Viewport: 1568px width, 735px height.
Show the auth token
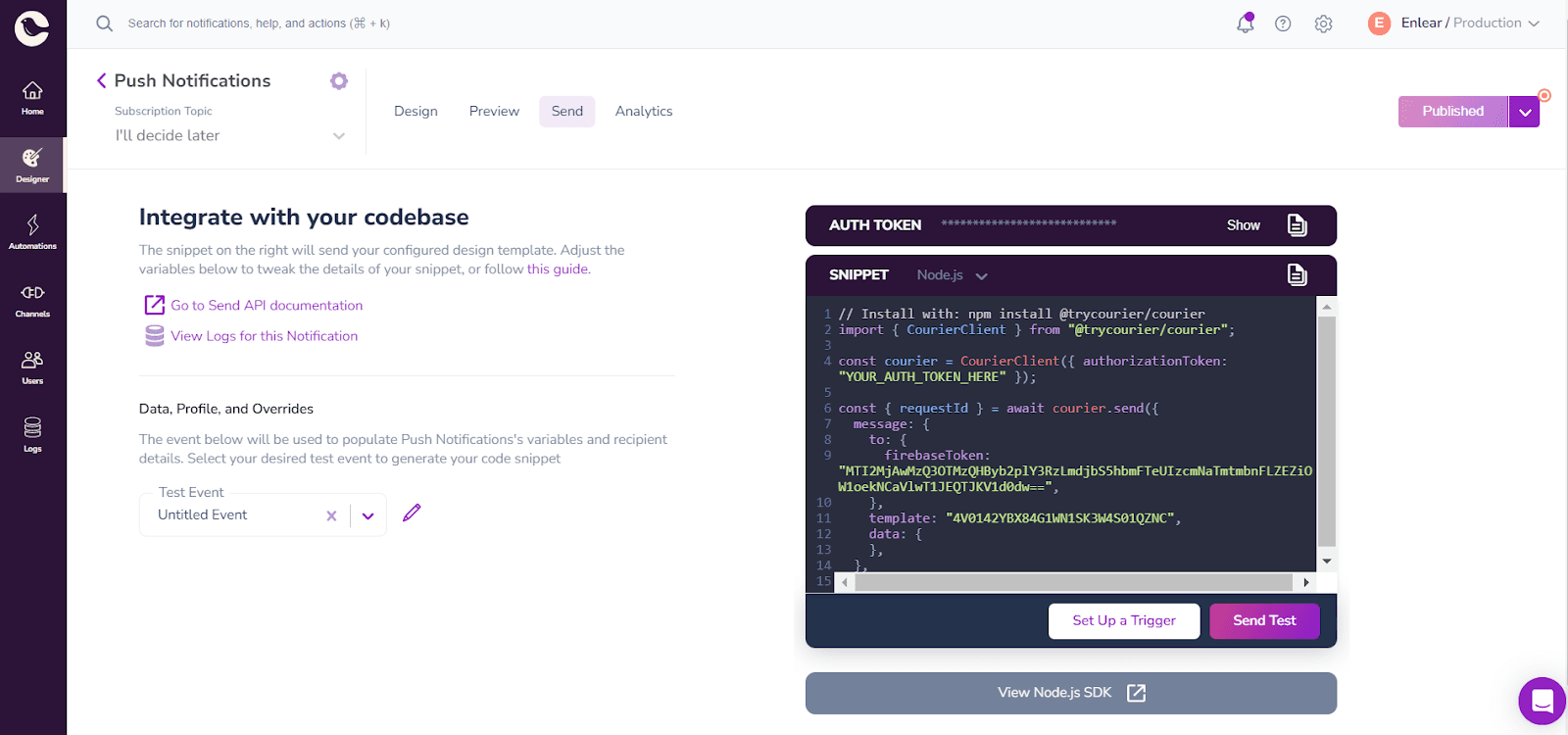pos(1243,225)
